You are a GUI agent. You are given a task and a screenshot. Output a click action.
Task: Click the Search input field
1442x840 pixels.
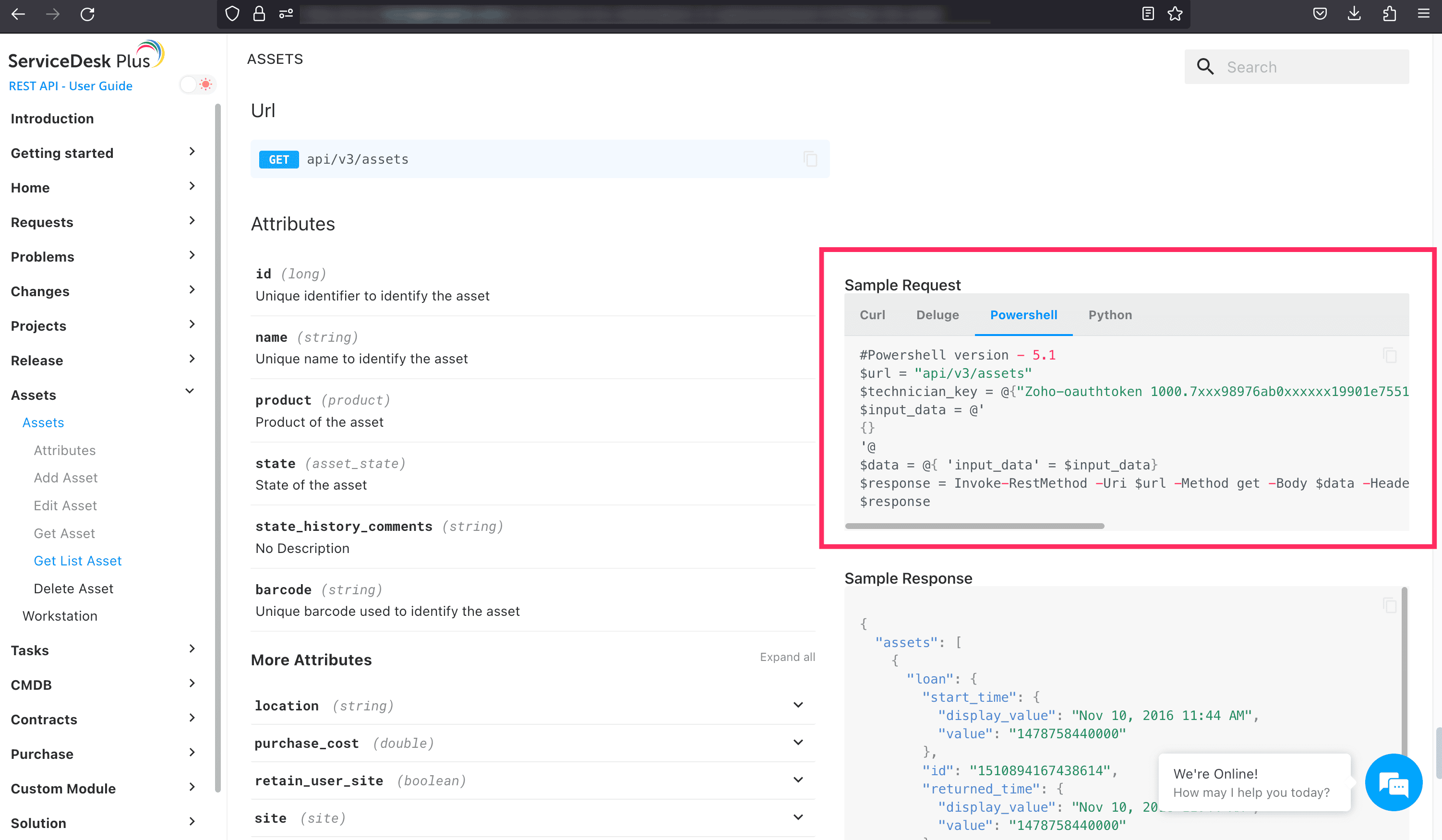1310,67
